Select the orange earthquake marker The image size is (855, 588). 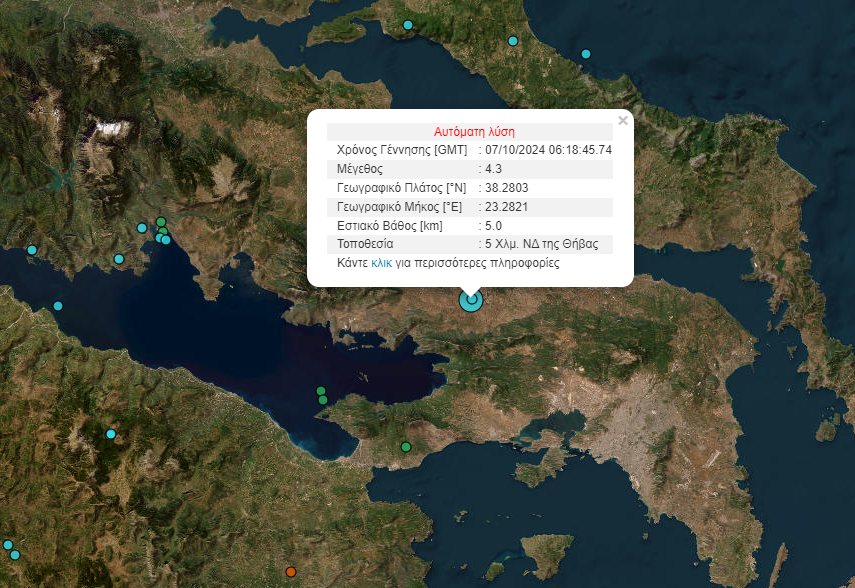(x=291, y=572)
